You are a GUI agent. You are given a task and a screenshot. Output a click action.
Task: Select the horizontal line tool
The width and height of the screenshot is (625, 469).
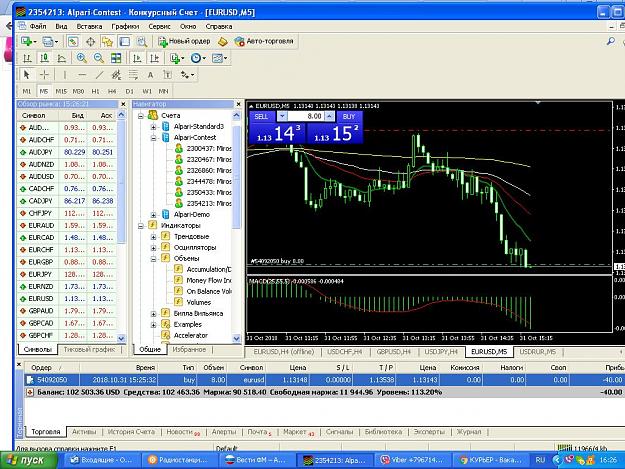click(82, 75)
